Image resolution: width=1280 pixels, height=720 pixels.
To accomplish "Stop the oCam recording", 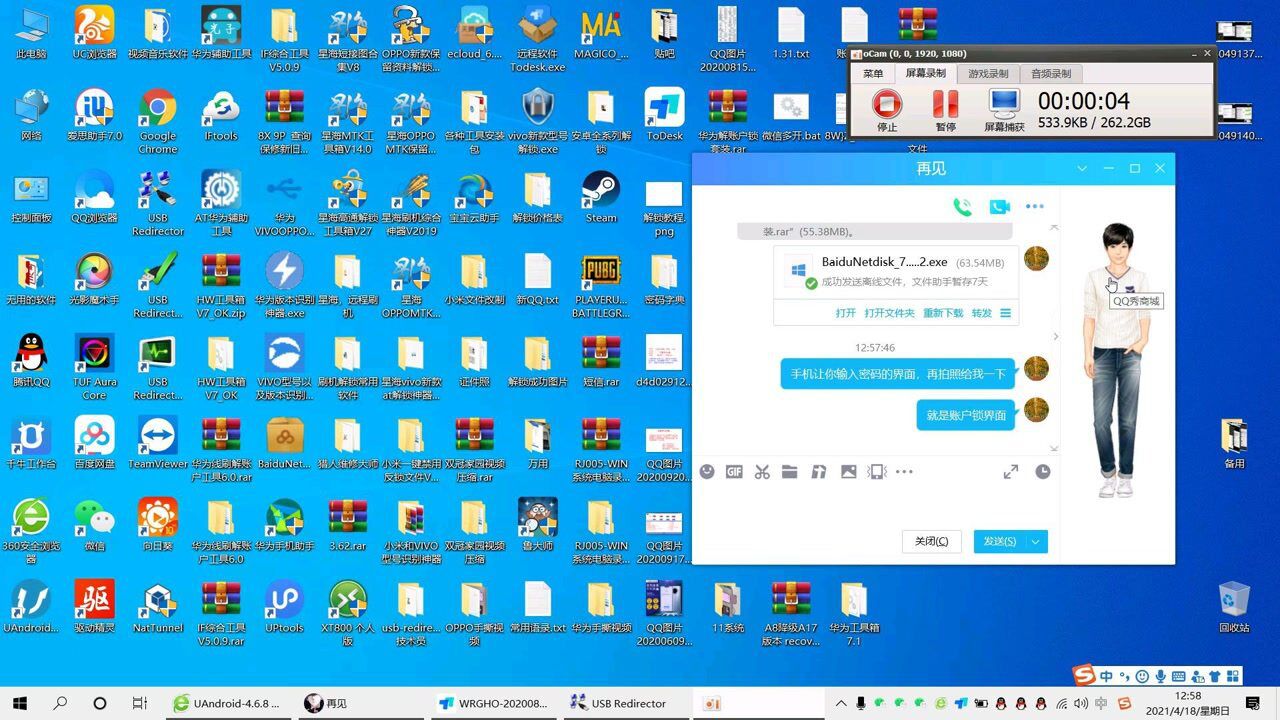I will point(886,110).
